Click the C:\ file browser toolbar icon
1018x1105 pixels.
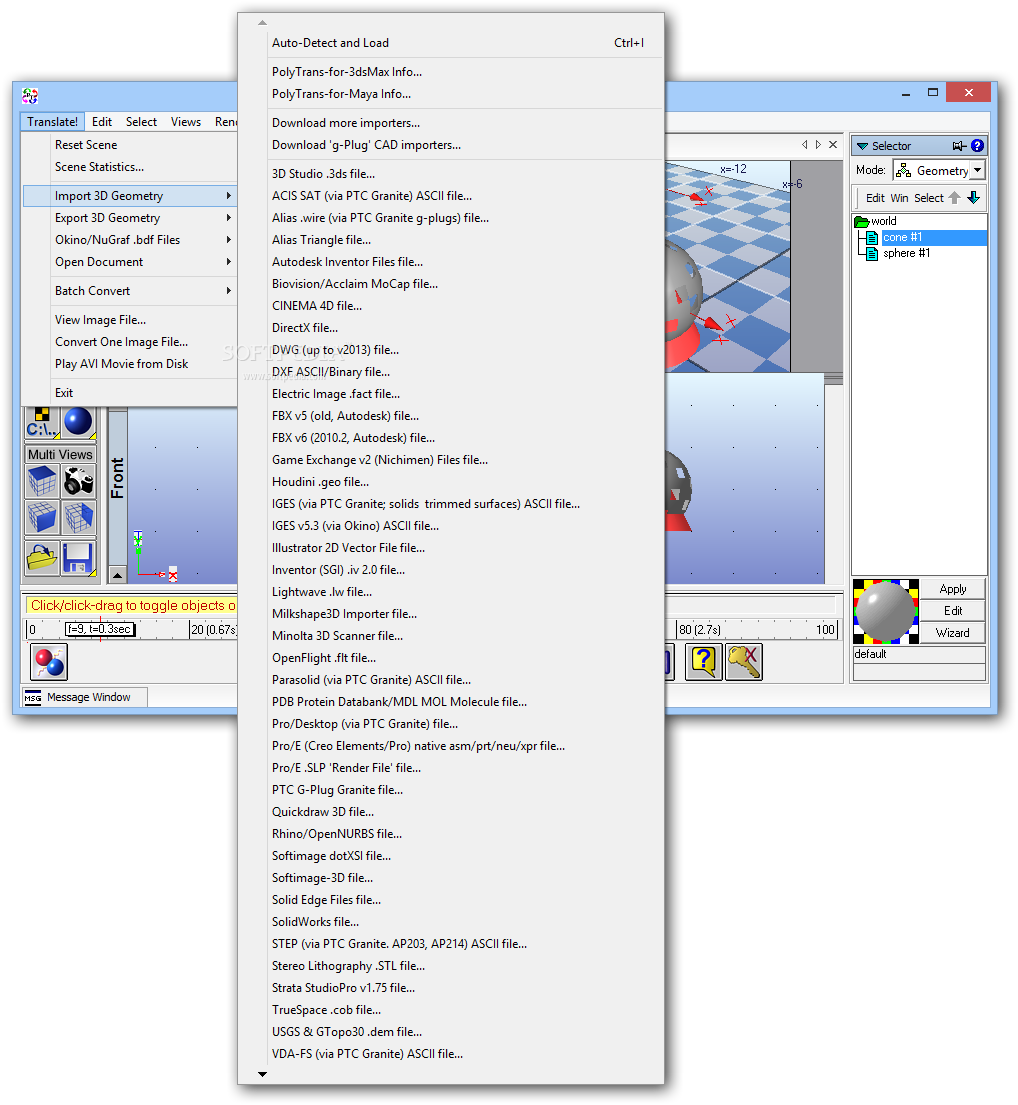pyautogui.click(x=42, y=422)
